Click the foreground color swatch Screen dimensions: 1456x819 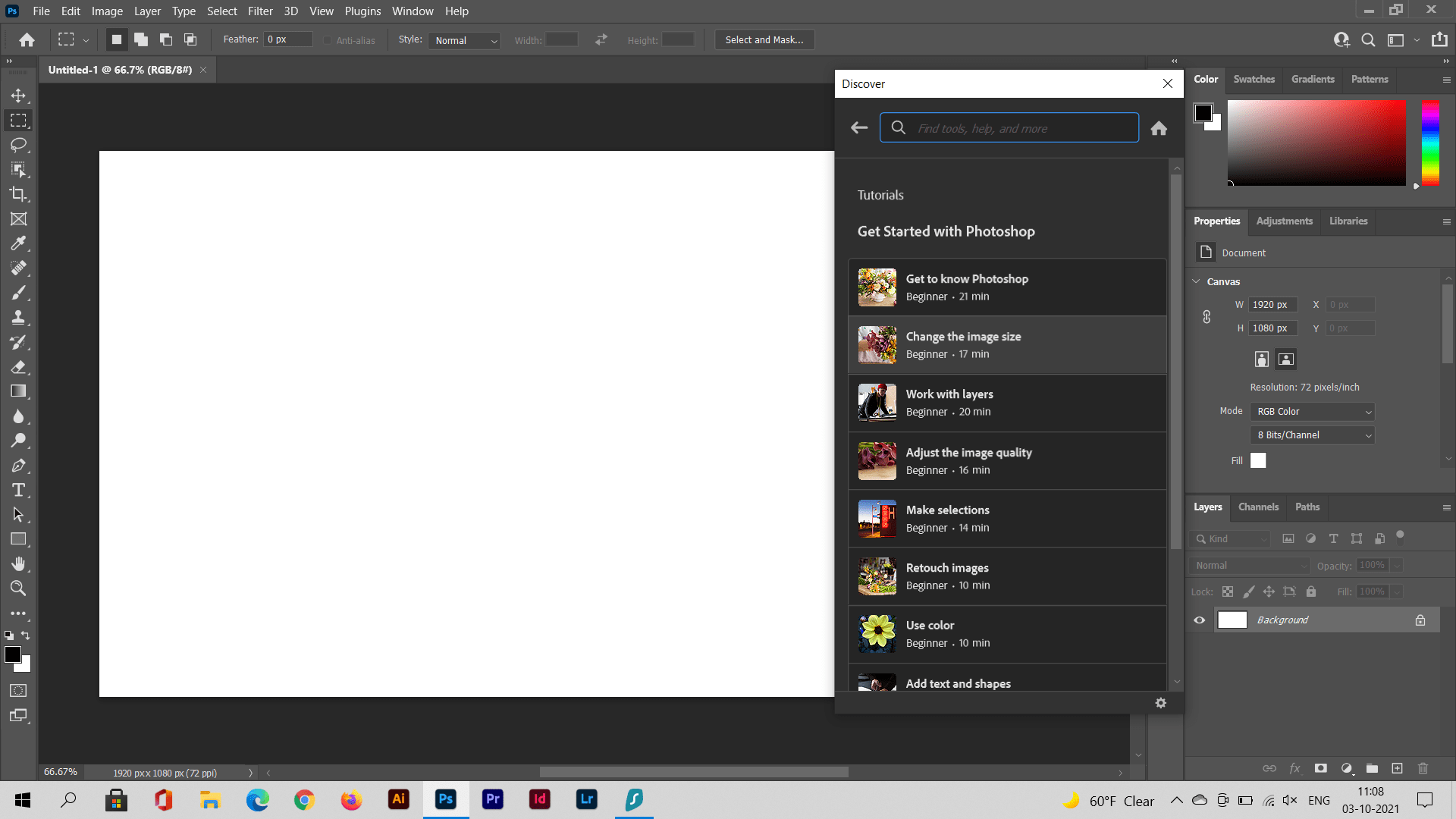(x=14, y=655)
